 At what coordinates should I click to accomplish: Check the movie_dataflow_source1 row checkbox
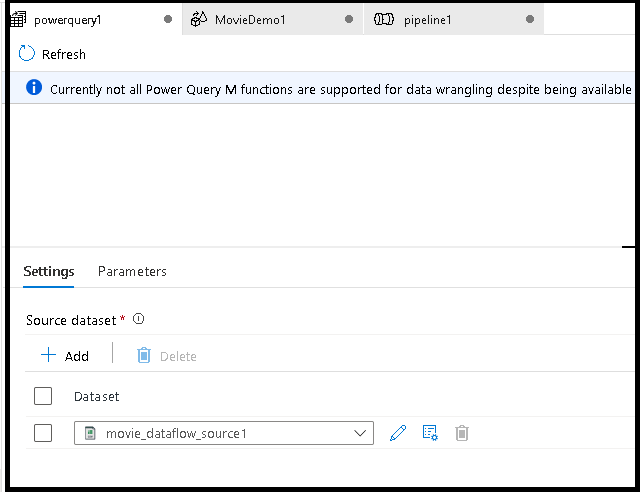43,433
